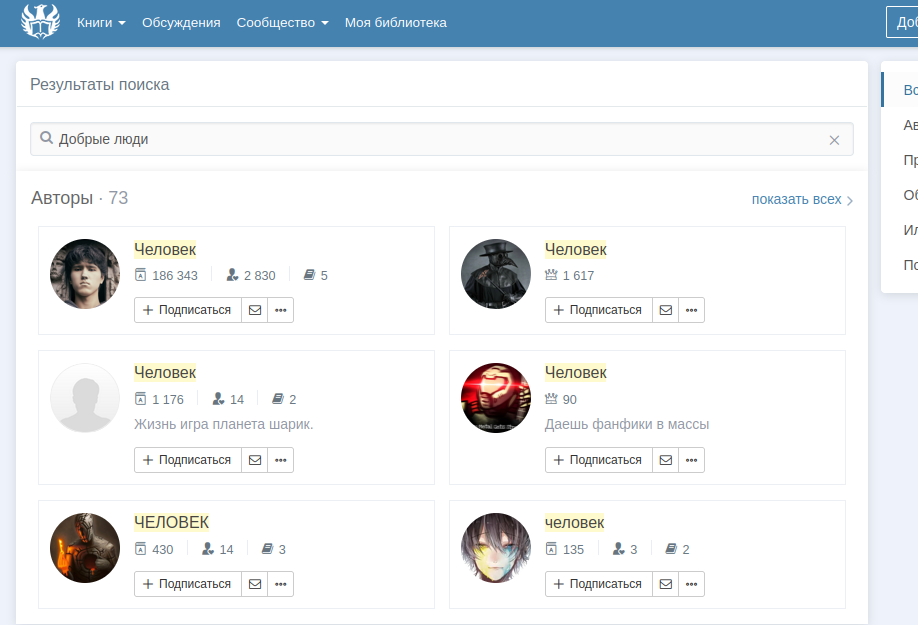
Task: Message author Жизнь игра планета шарик
Action: click(255, 460)
